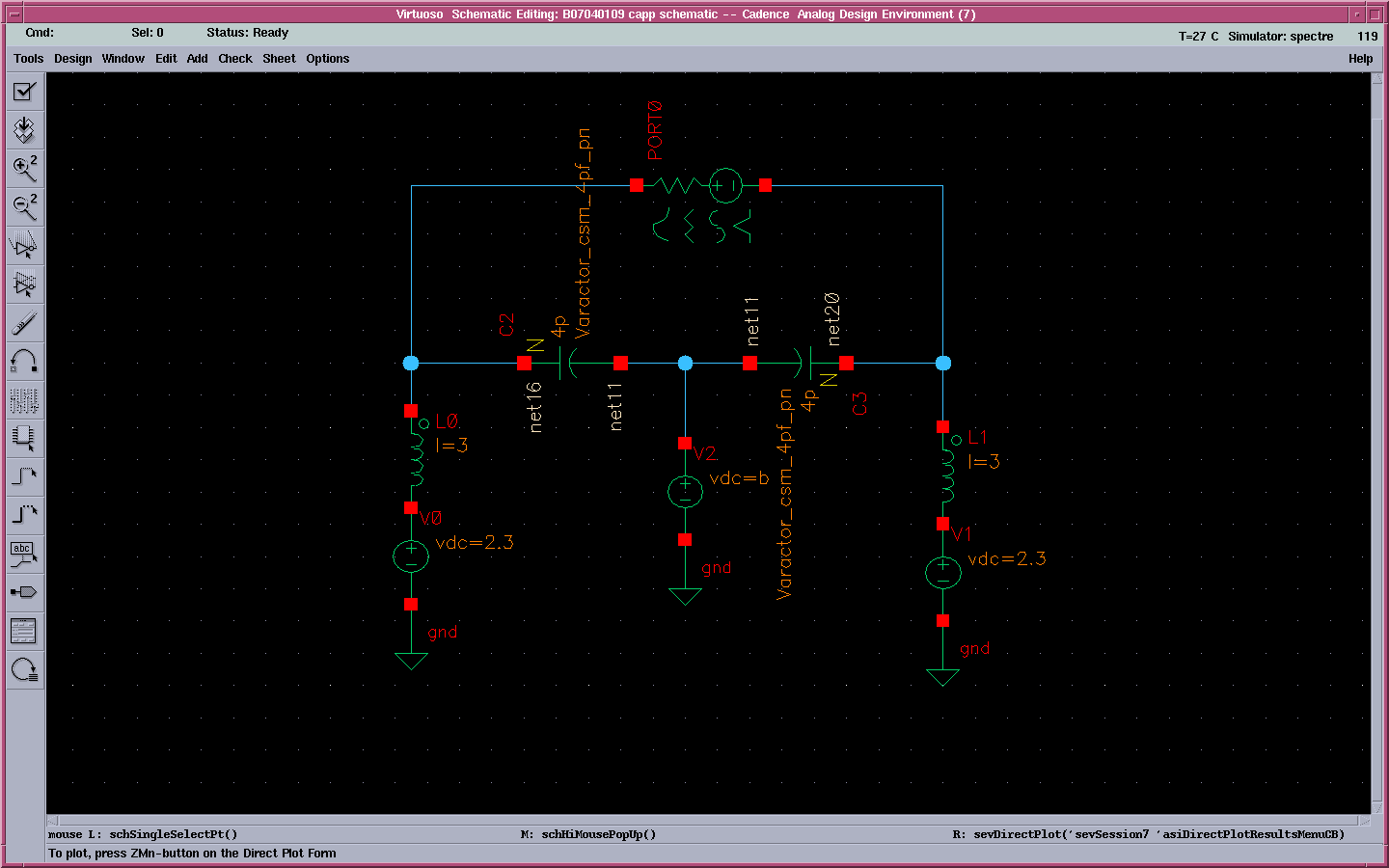Click the wire junction dot above L1
This screenshot has width=1389, height=868.
942,363
